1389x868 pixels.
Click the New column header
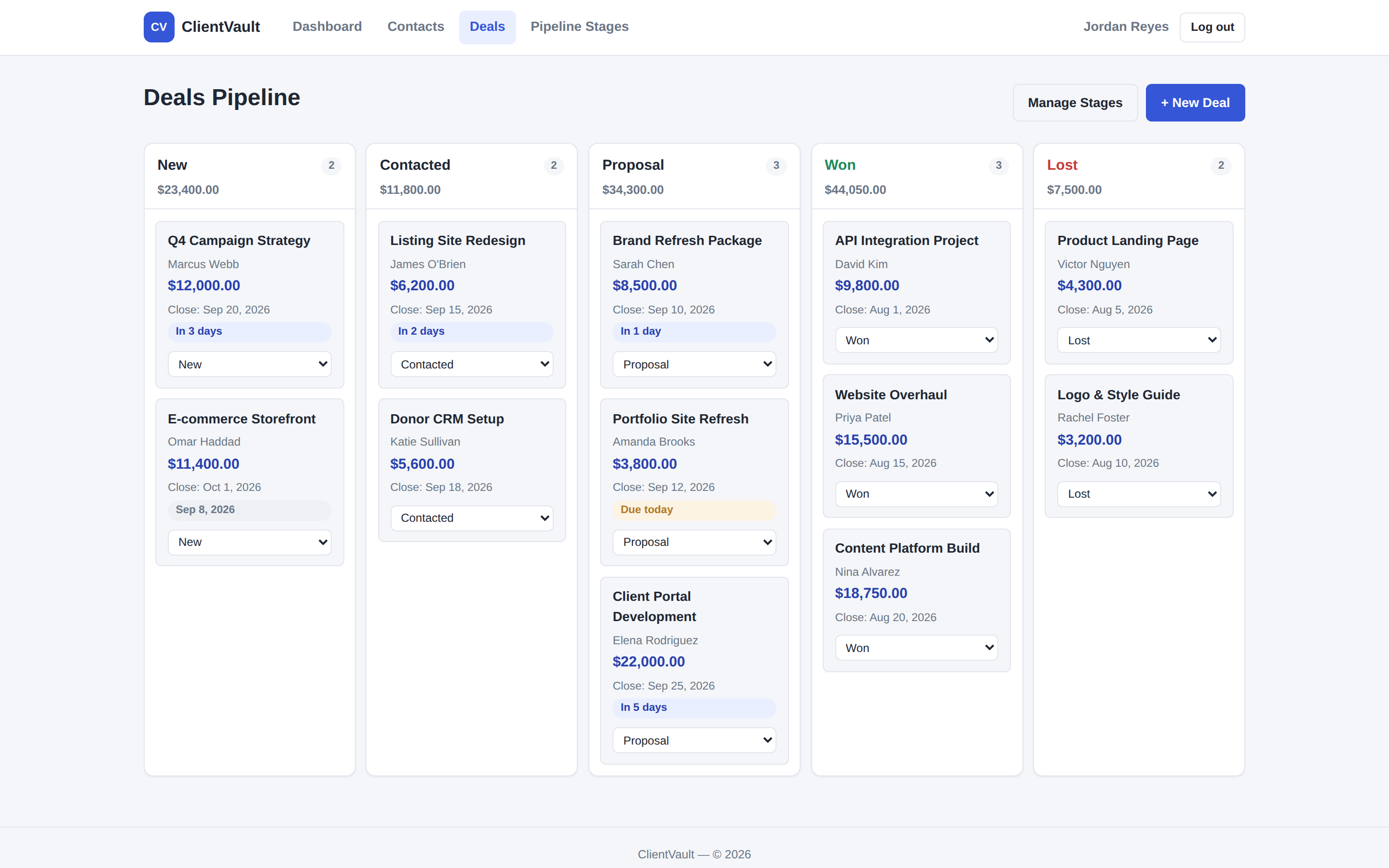point(172,165)
